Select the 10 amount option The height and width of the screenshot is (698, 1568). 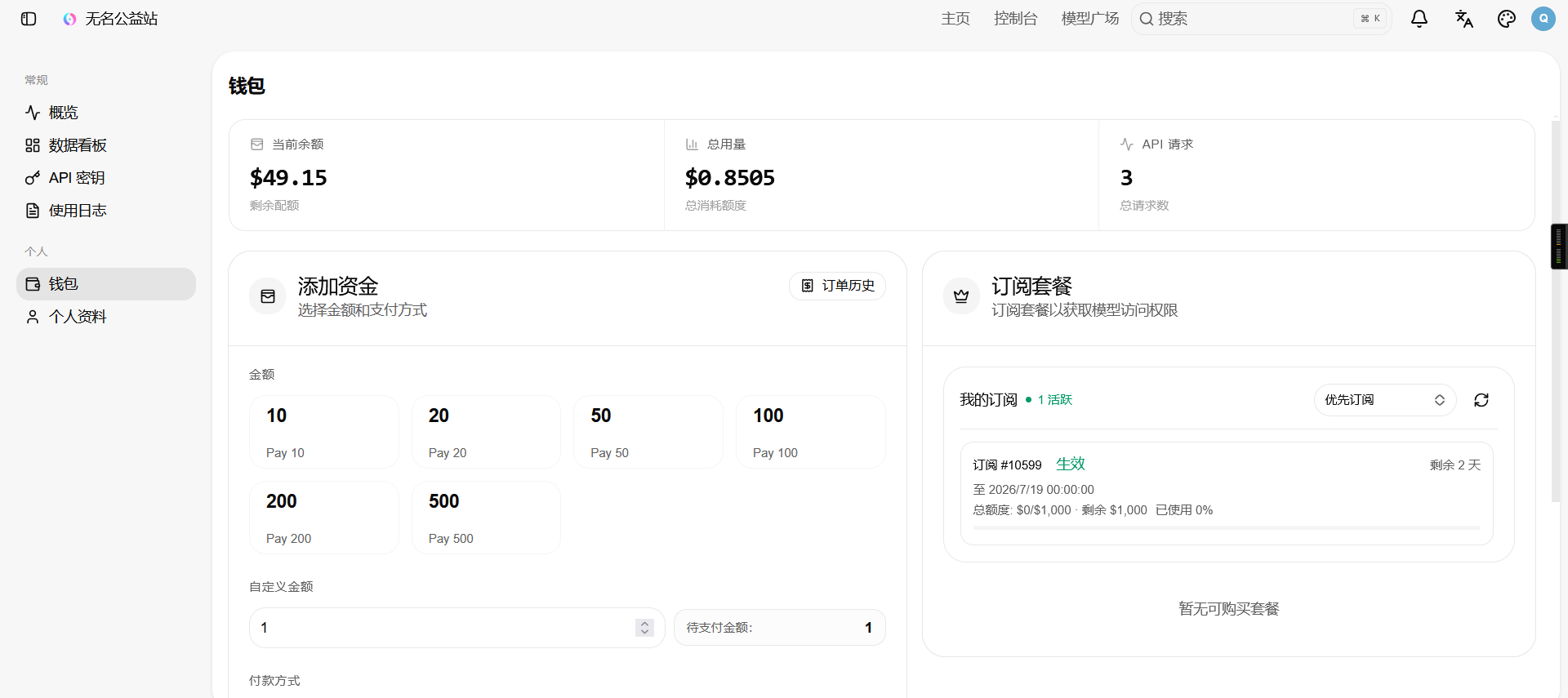pos(324,432)
